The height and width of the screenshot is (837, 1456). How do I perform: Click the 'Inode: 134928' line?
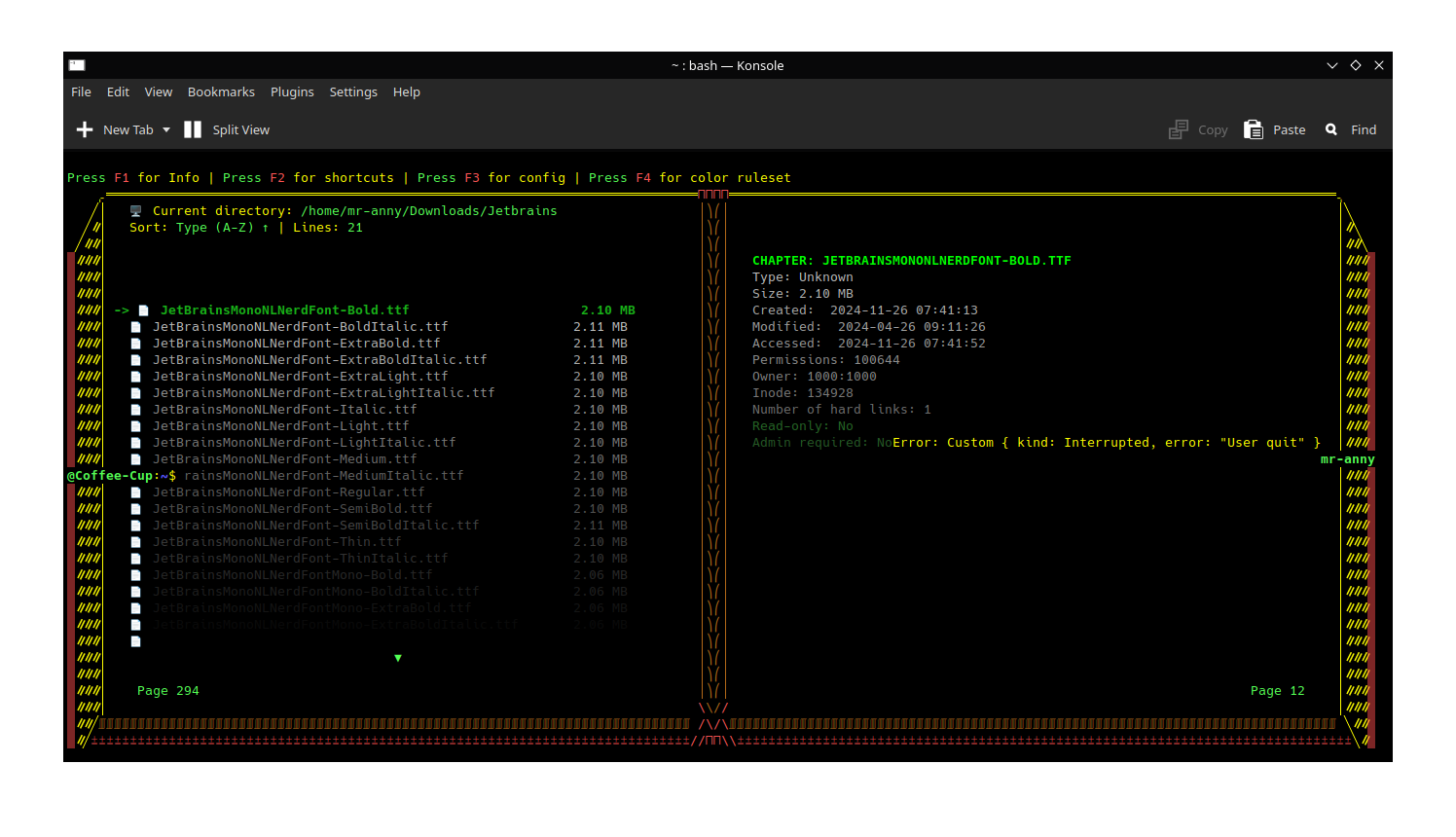(x=803, y=393)
